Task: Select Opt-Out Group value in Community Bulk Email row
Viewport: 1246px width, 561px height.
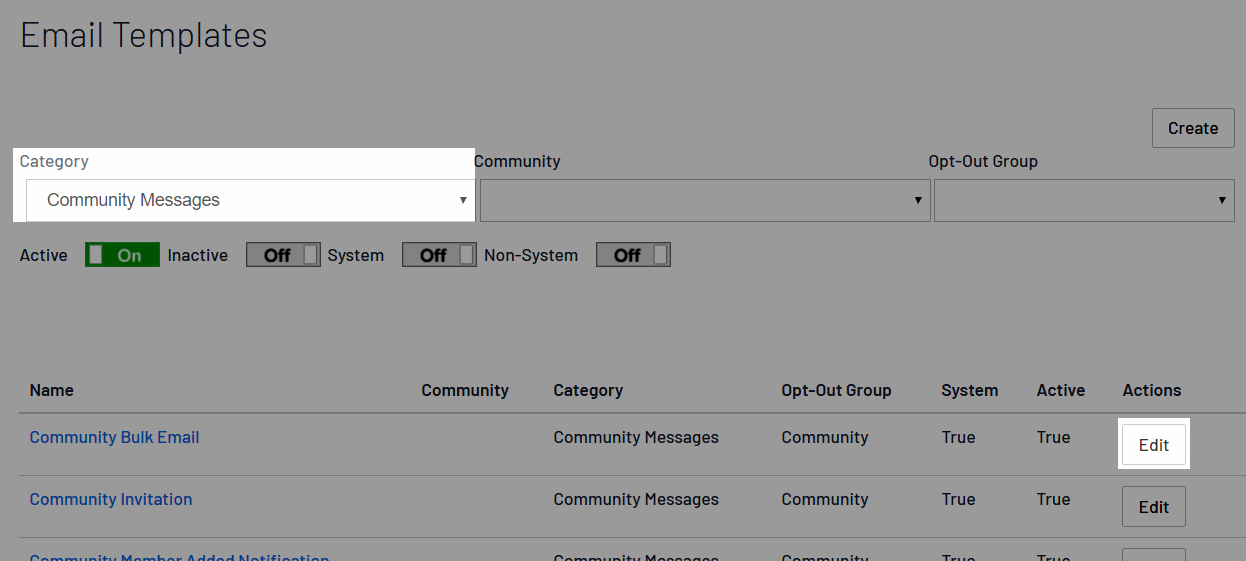Action: click(x=825, y=437)
